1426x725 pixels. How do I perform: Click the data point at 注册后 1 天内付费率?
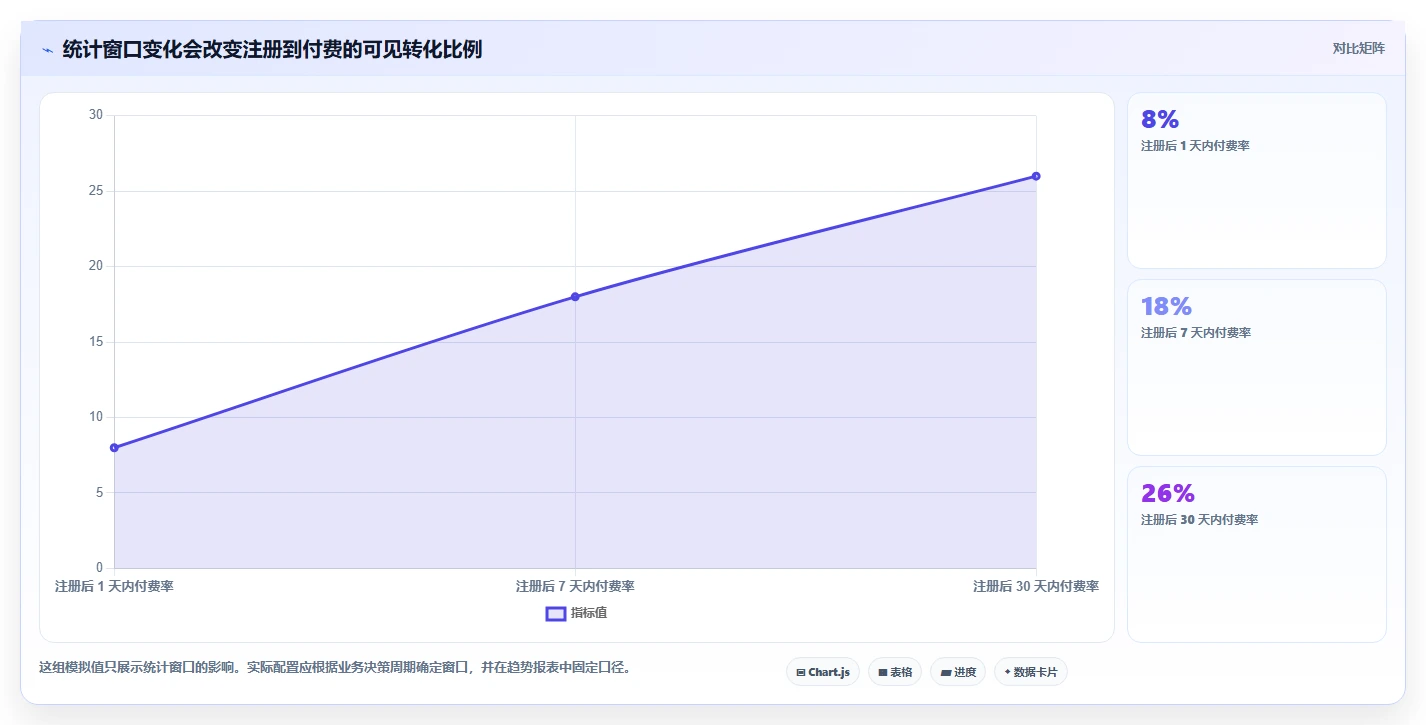pyautogui.click(x=114, y=448)
